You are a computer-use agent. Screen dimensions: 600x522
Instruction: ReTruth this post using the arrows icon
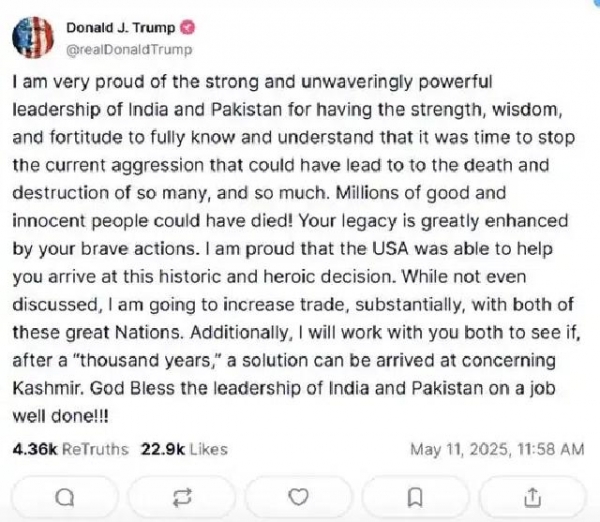pyautogui.click(x=182, y=498)
